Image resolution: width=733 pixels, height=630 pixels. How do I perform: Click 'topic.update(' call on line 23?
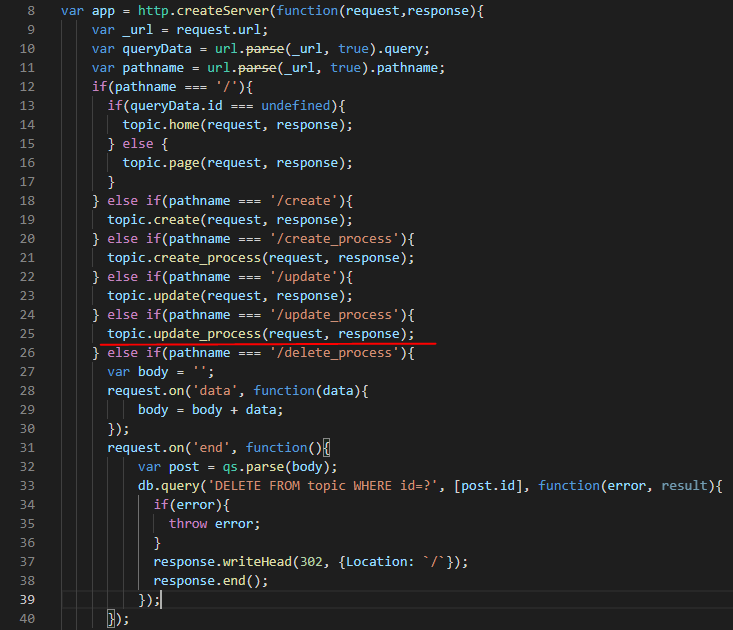tap(157, 296)
